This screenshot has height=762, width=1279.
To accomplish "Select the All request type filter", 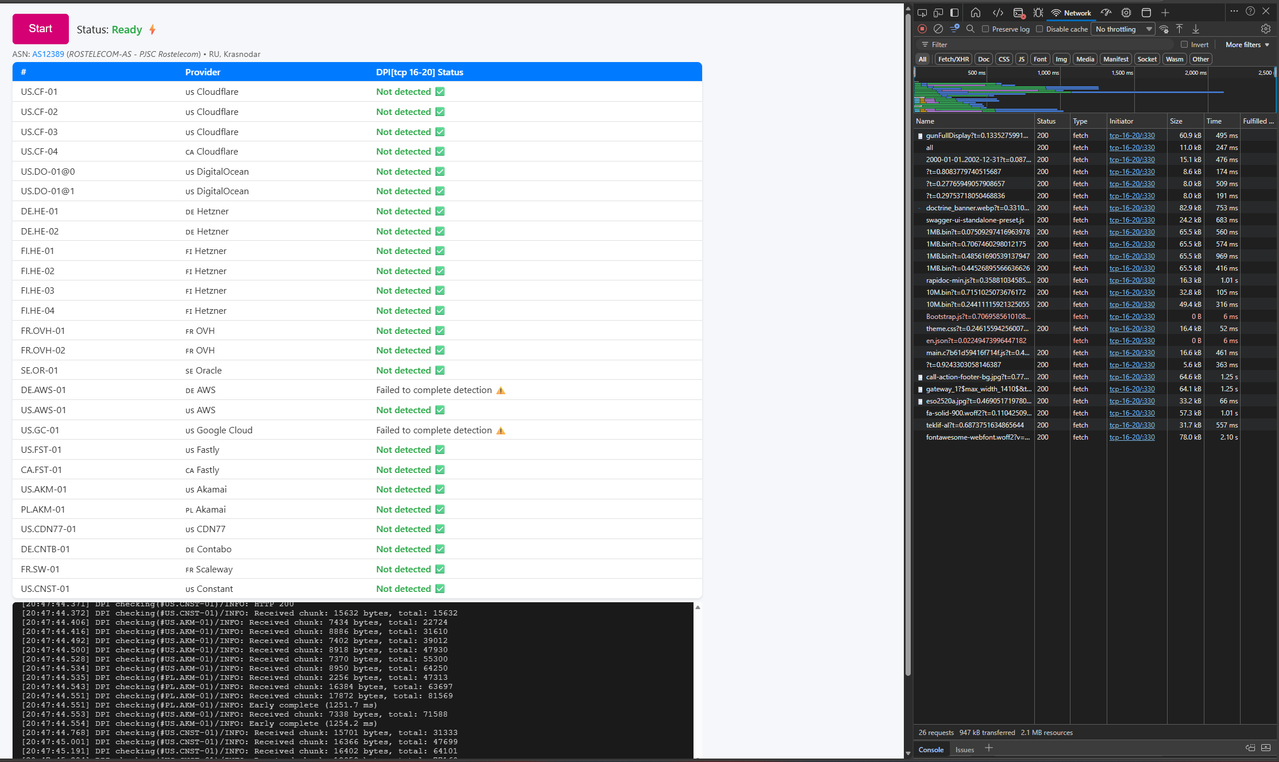I will coord(922,59).
